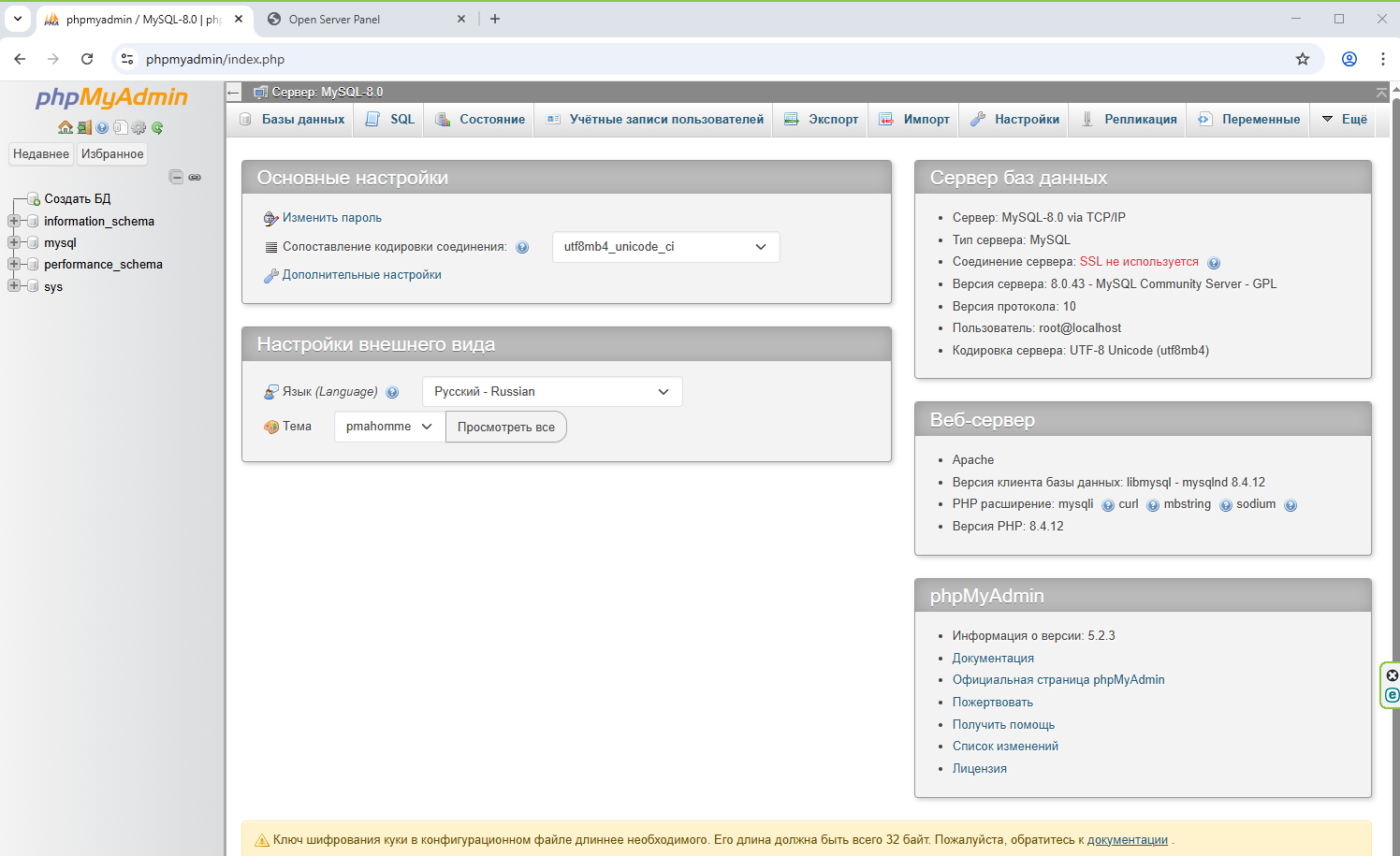
Task: Click the help icon next to connection collation
Action: pyautogui.click(x=522, y=247)
